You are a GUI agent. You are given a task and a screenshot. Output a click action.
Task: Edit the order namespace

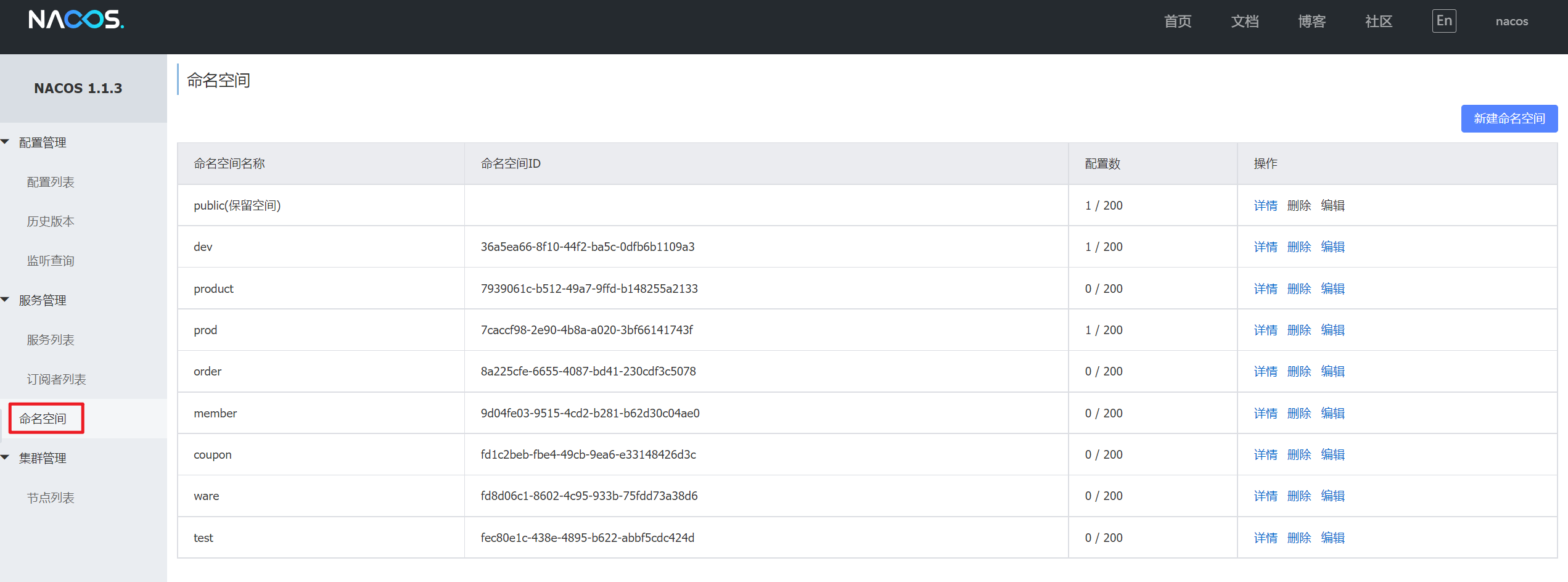[x=1333, y=371]
